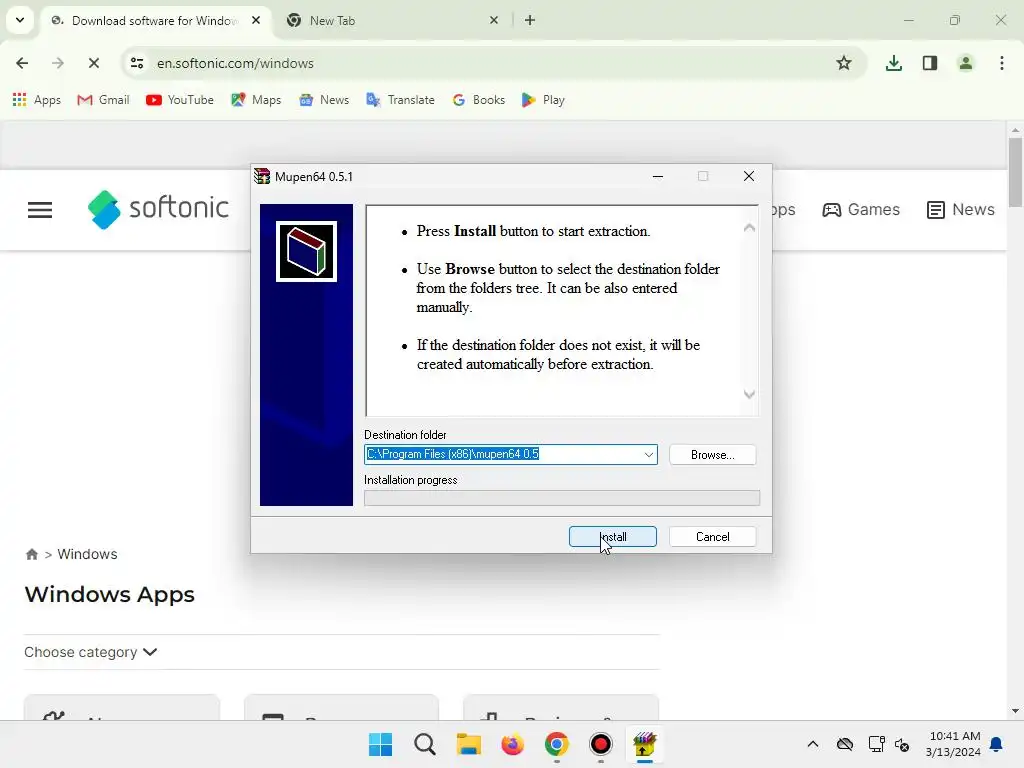Open the Chrome profile icon
The image size is (1024, 768).
coord(965,63)
